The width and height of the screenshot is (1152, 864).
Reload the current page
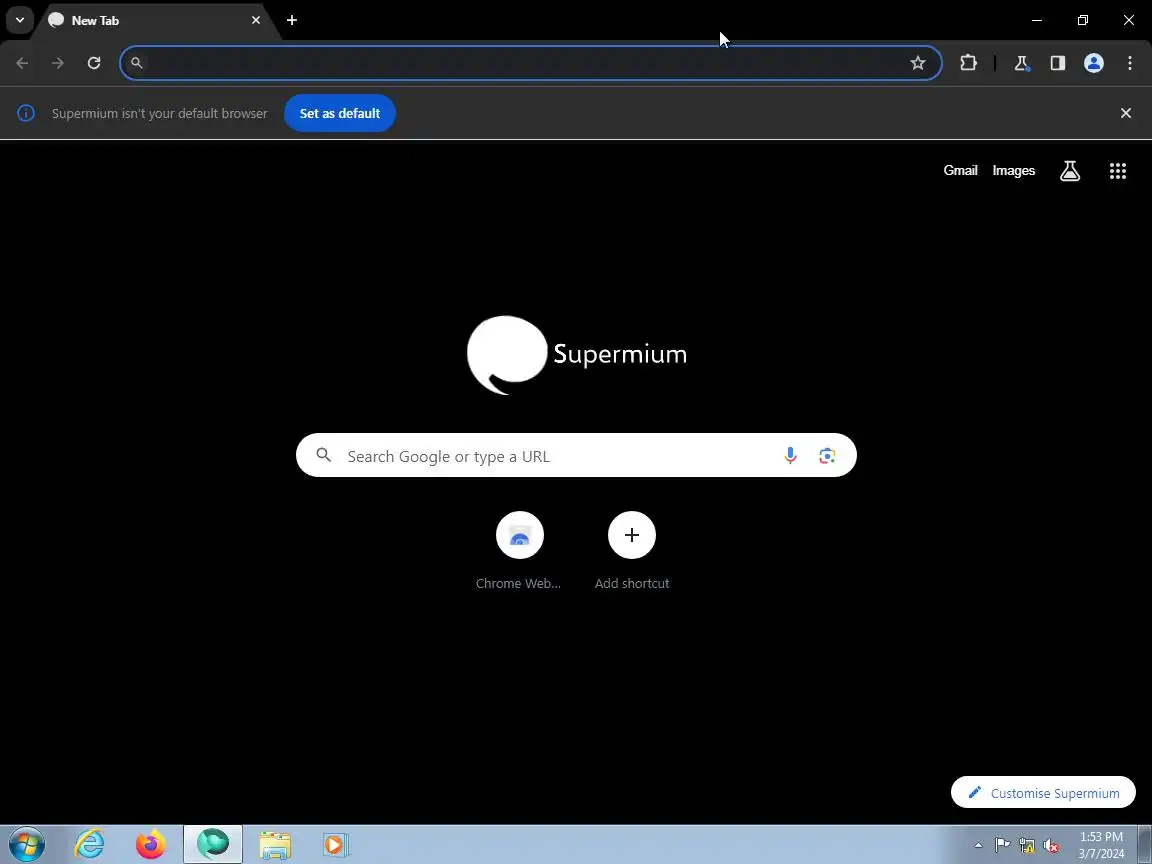click(x=94, y=63)
